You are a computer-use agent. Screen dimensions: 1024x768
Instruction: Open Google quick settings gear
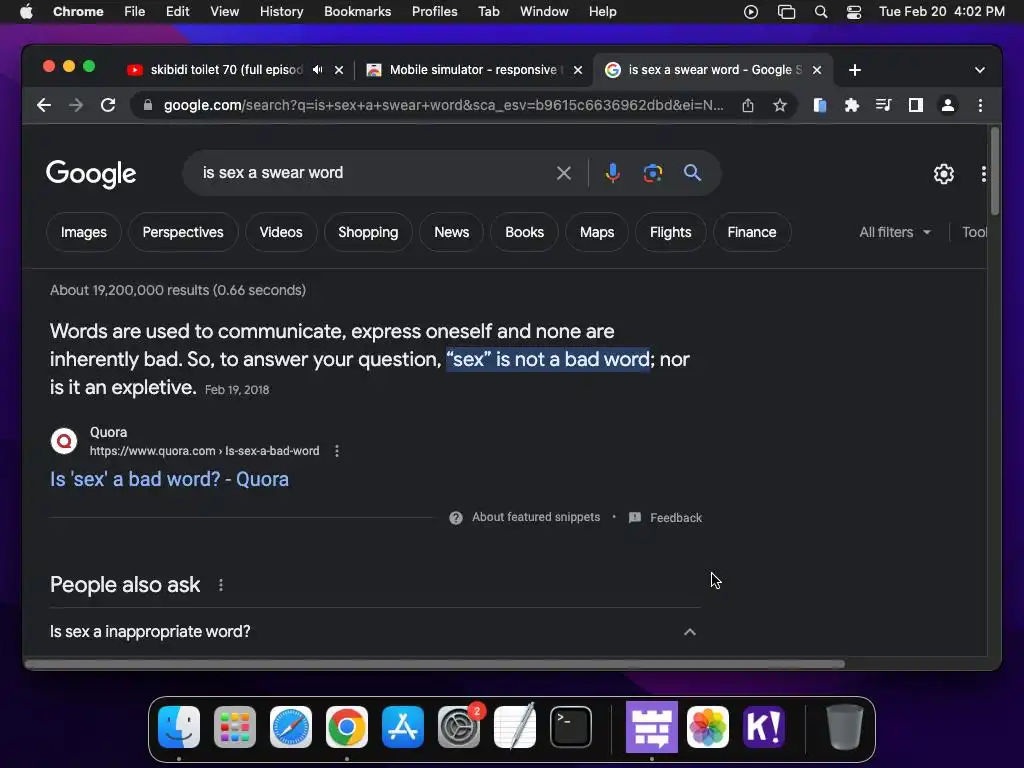[944, 174]
